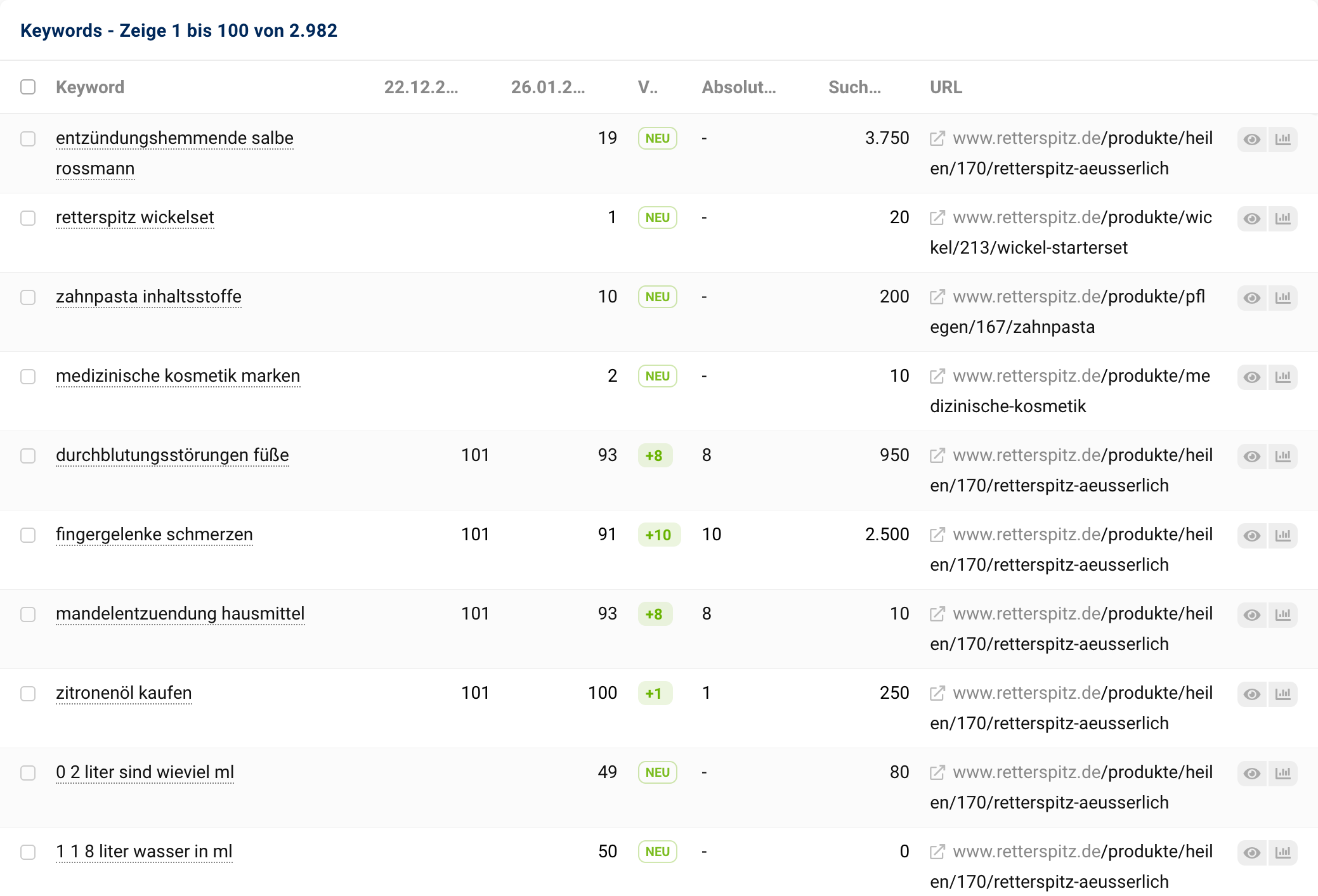Open keyword link fingergelenke schmerzen
The image size is (1318, 896).
coord(154,535)
